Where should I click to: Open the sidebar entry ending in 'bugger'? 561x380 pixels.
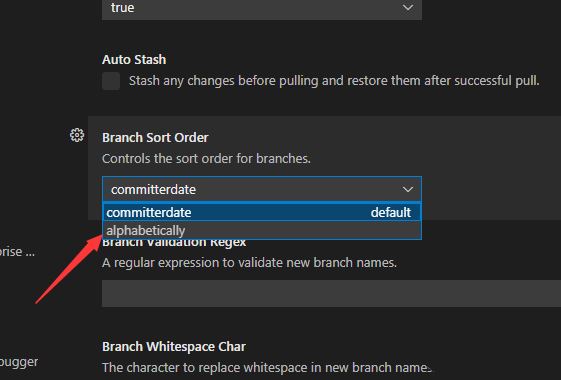(19, 362)
